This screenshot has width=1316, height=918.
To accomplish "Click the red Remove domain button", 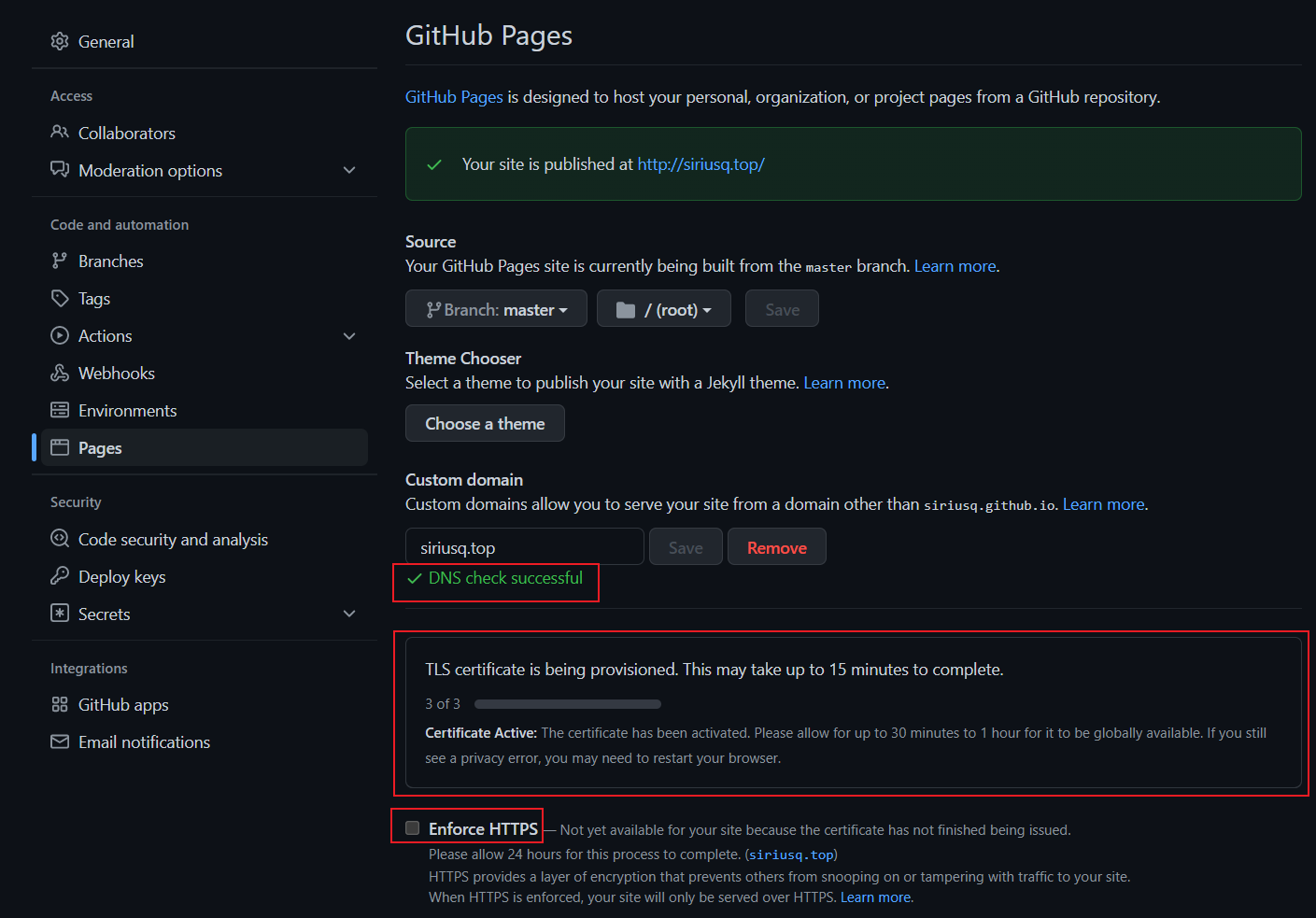I will pyautogui.click(x=777, y=546).
